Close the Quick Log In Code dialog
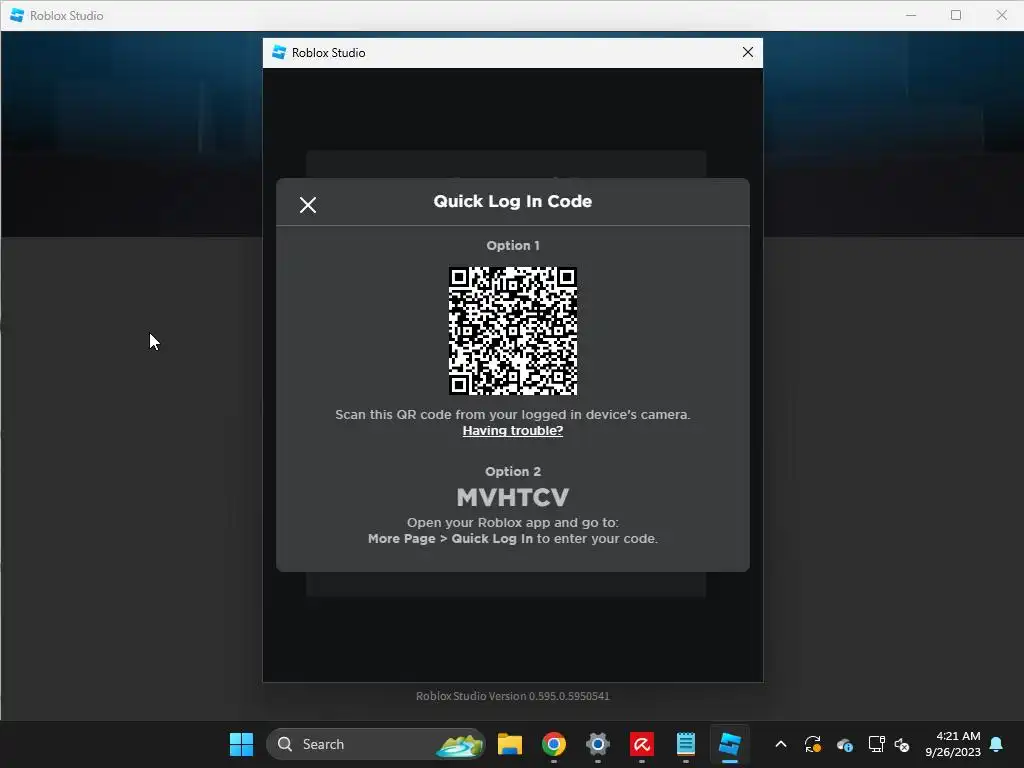The width and height of the screenshot is (1024, 768). [x=308, y=205]
